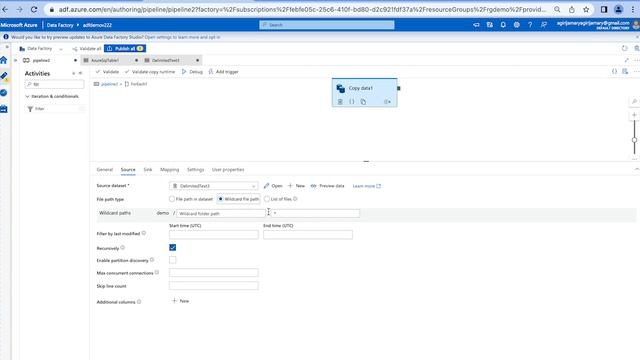View pipeline code braces icon
This screenshot has width=640, height=360.
coord(614,71)
